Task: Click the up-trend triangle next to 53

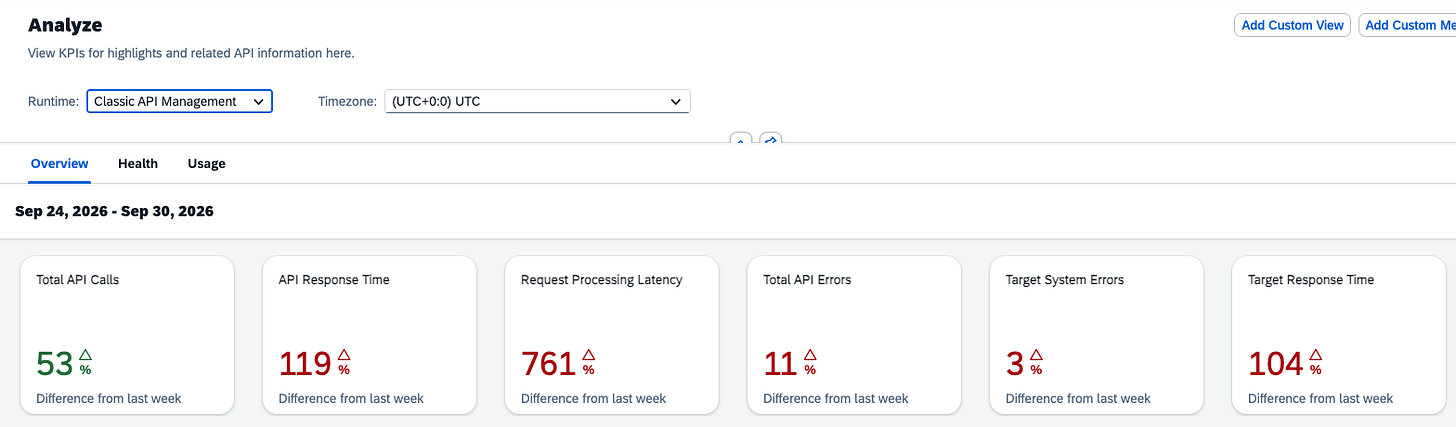Action: pyautogui.click(x=85, y=354)
